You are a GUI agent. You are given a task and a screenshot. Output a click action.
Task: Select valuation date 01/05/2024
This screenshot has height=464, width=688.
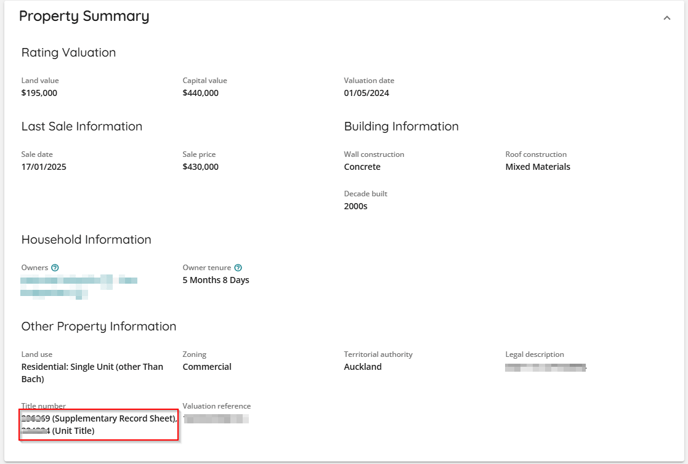366,93
